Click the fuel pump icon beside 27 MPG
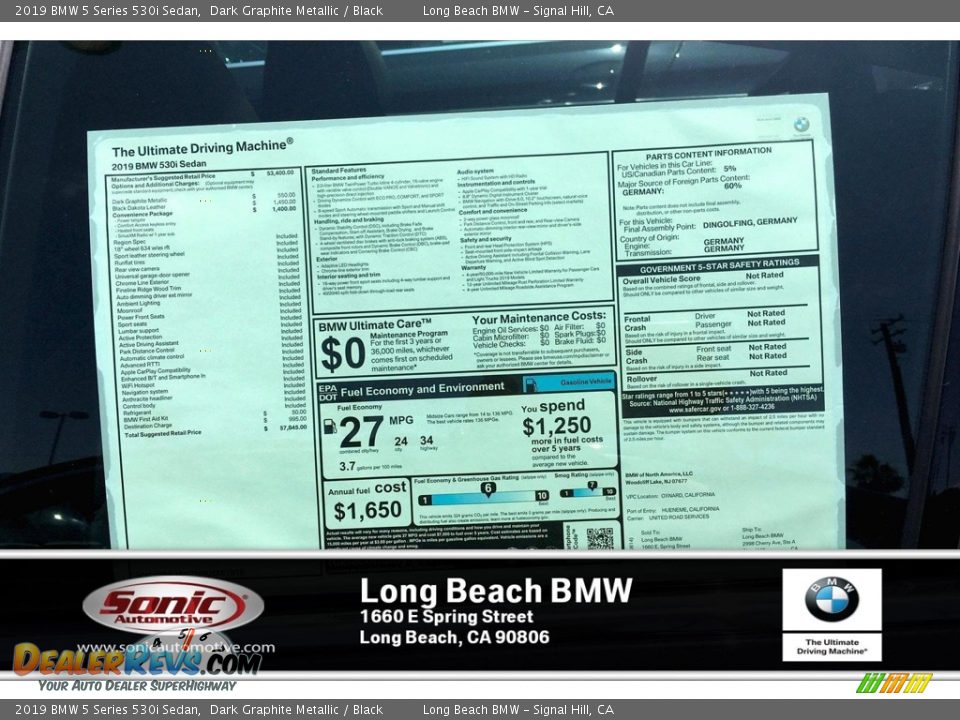The height and width of the screenshot is (720, 960). coord(329,427)
